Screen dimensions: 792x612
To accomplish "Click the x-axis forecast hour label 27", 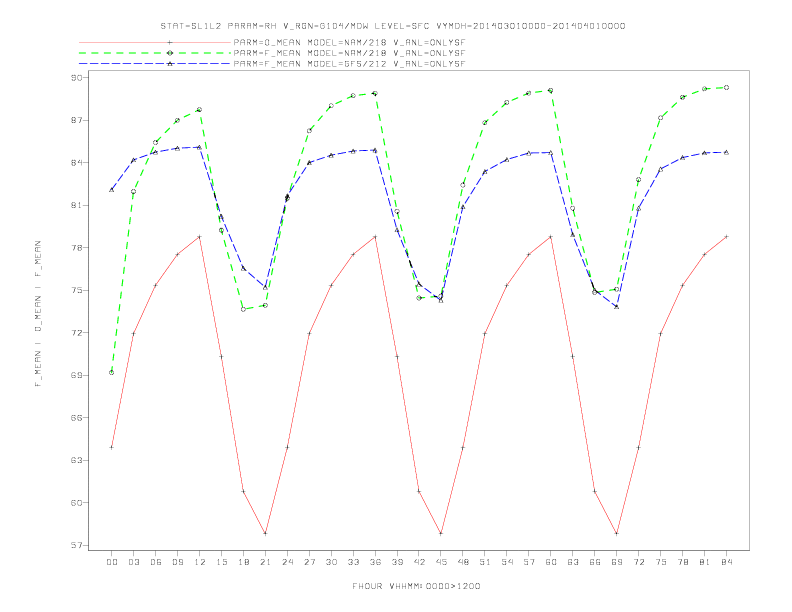I will click(310, 562).
